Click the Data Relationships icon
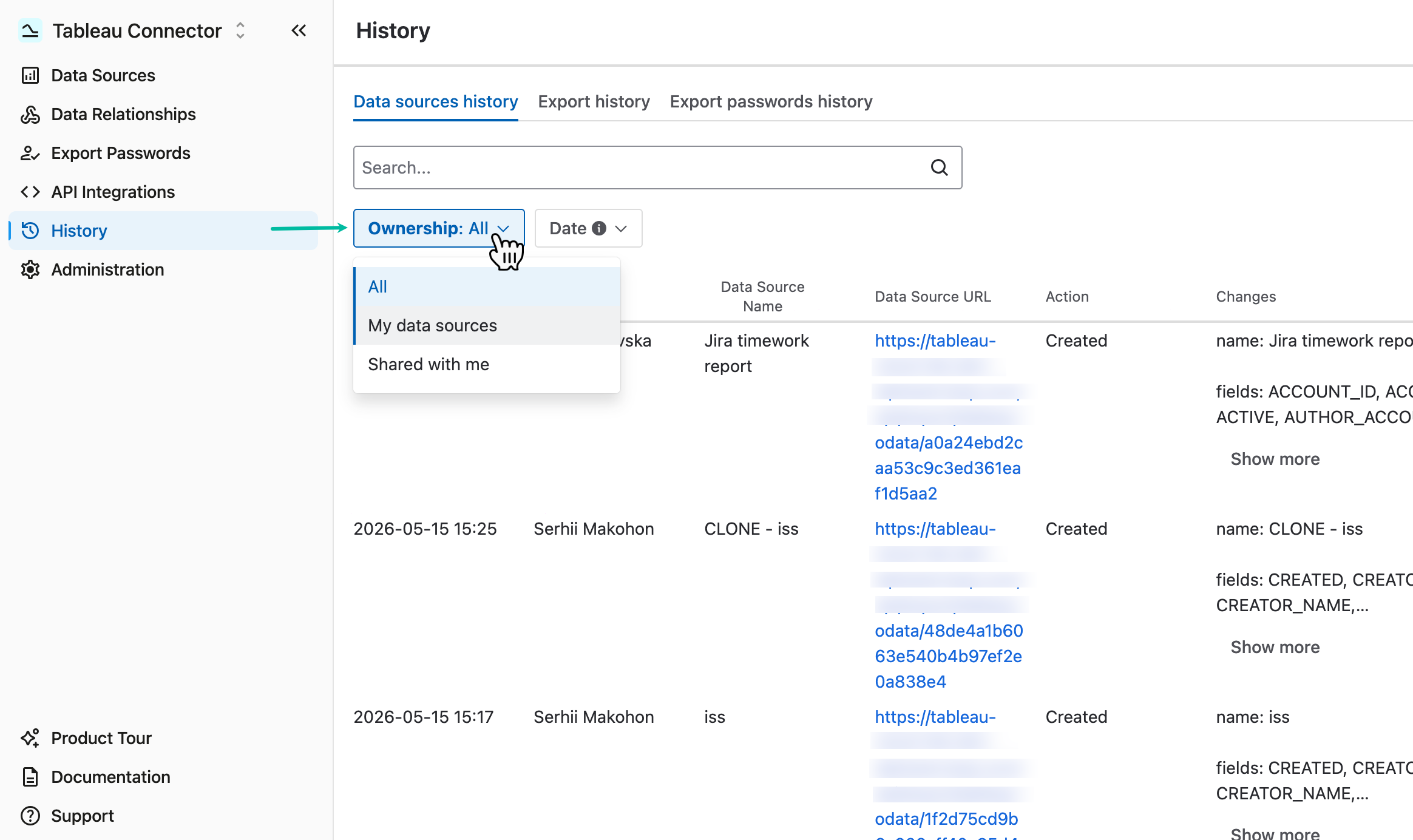1413x840 pixels. pos(30,114)
